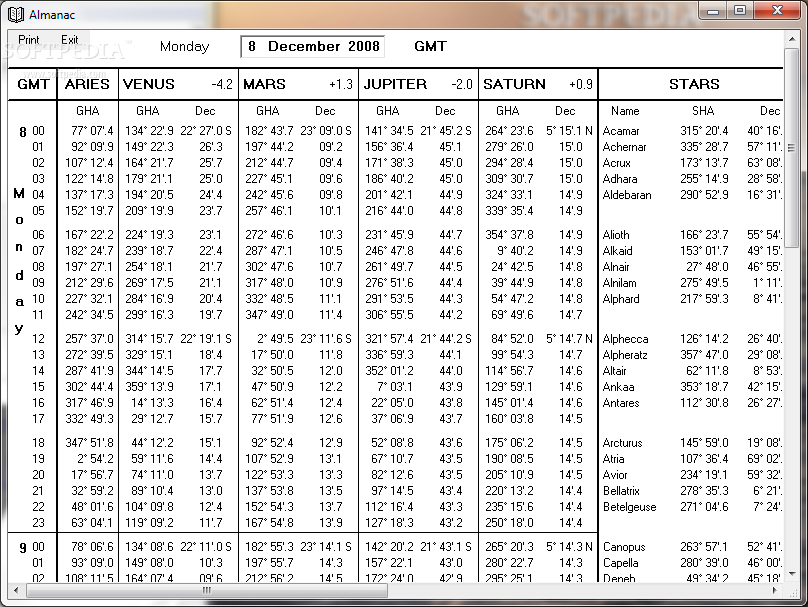Screen dimensions: 808x607
Task: Select star name Alpheratz
Action: (x=625, y=355)
